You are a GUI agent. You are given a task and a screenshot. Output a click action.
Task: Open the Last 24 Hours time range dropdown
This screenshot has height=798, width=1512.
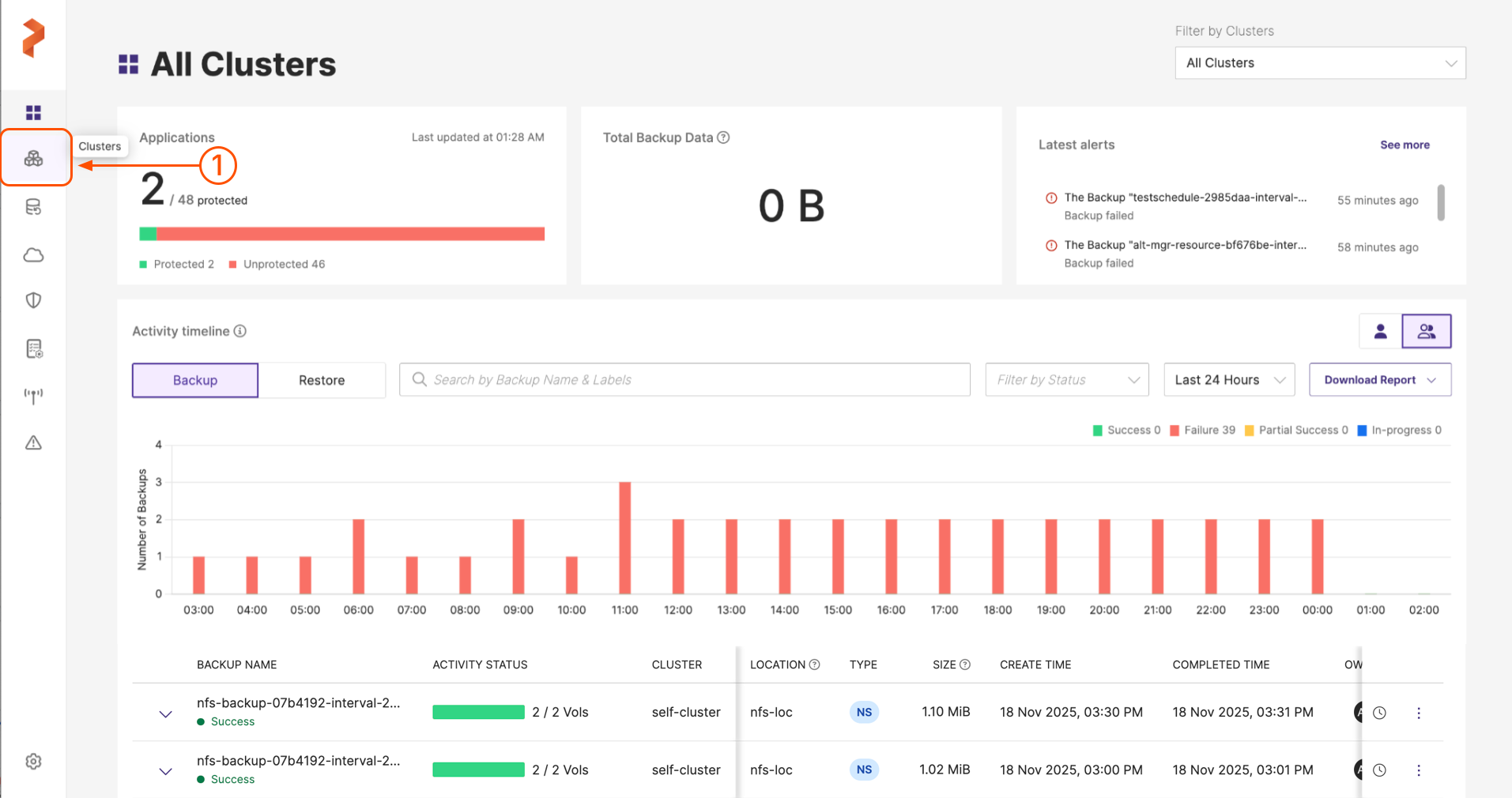click(x=1228, y=380)
